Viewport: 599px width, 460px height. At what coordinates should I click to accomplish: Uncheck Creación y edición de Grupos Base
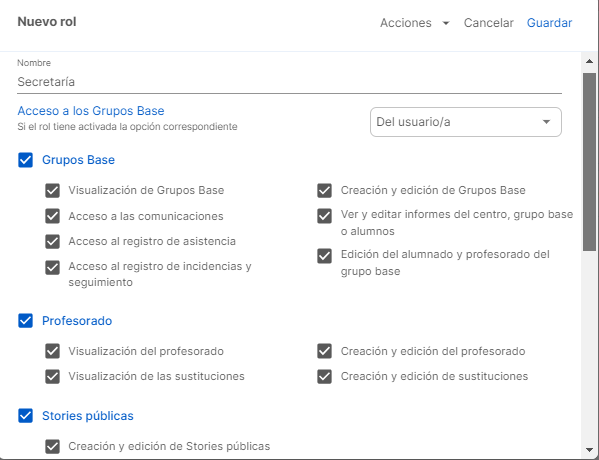click(x=324, y=191)
